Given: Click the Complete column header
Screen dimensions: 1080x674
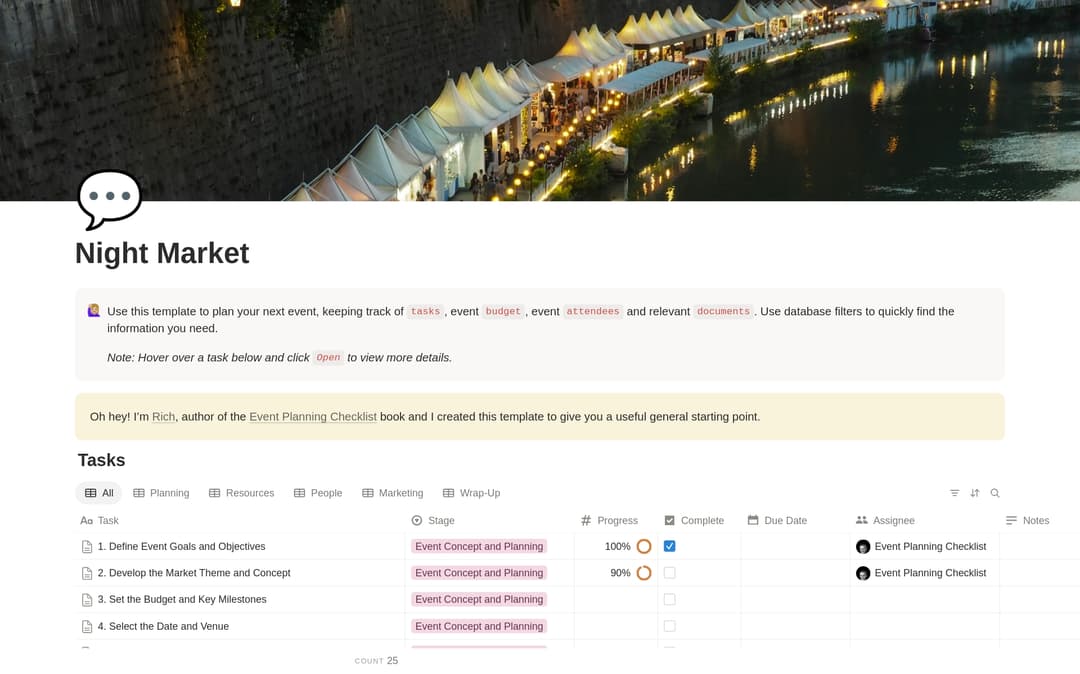Looking at the screenshot, I should (694, 520).
